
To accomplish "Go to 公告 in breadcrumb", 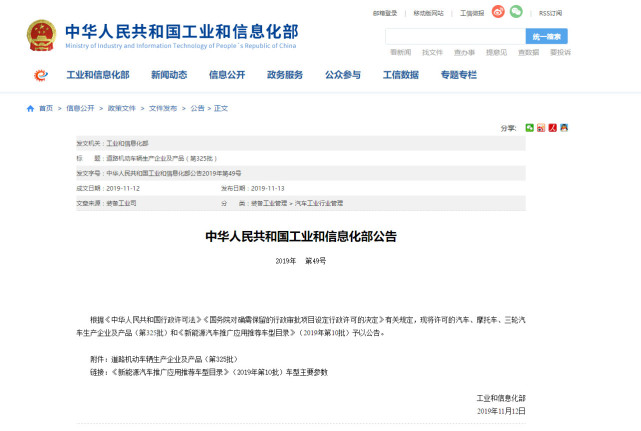I will click(197, 108).
